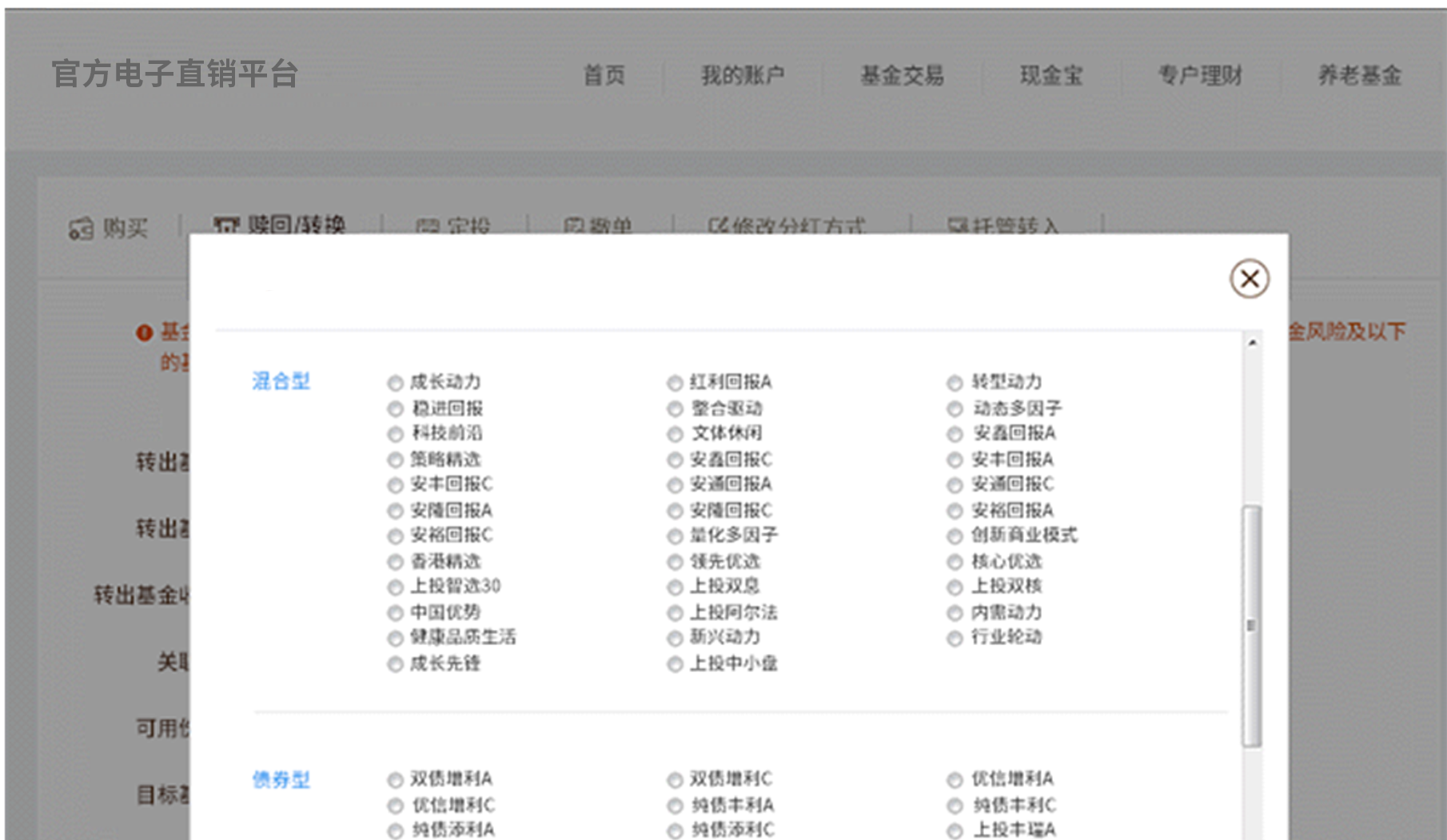
Task: Choose the 整合驱动 option
Action: (x=675, y=409)
